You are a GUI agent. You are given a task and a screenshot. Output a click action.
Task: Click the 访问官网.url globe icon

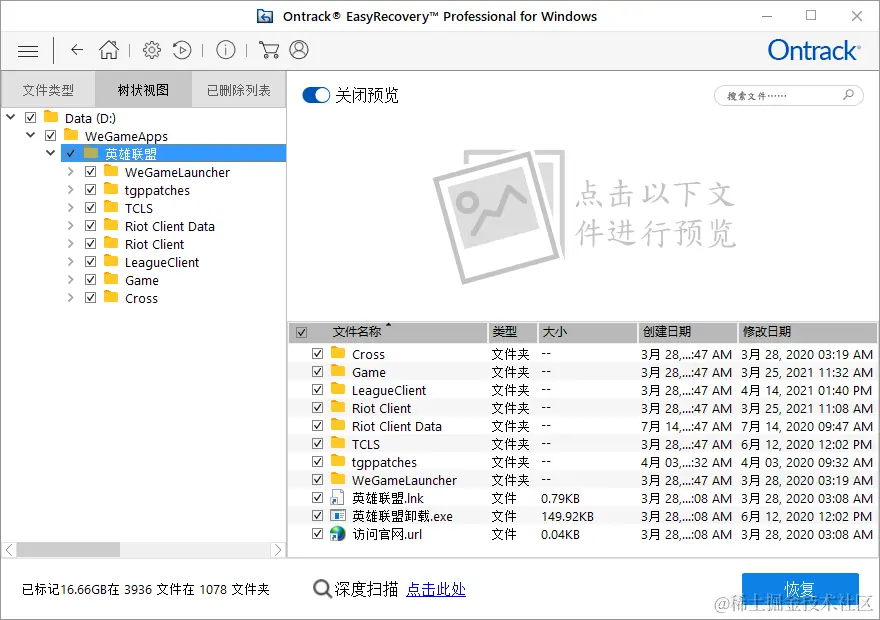coord(337,534)
